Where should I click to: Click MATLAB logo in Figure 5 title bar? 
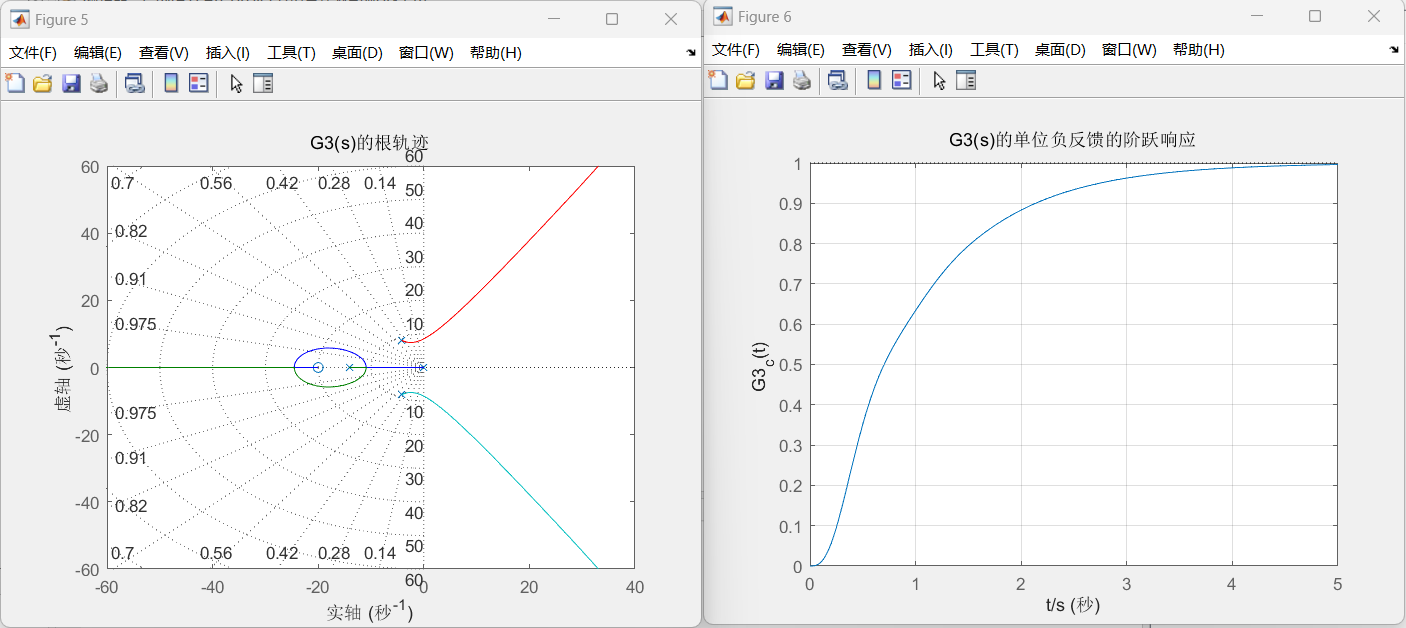tap(19, 19)
